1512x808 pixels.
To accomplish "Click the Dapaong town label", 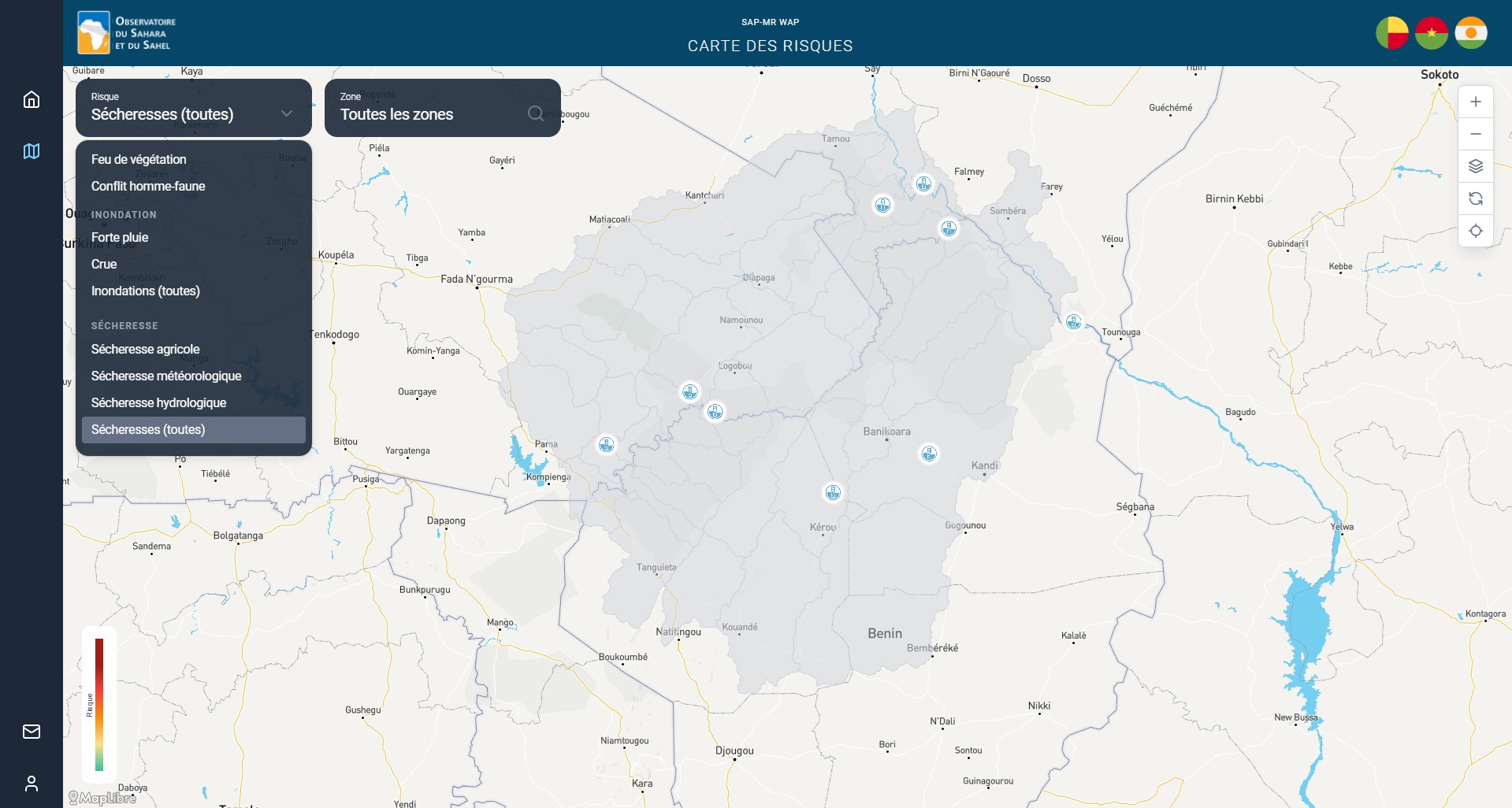I will [x=446, y=521].
